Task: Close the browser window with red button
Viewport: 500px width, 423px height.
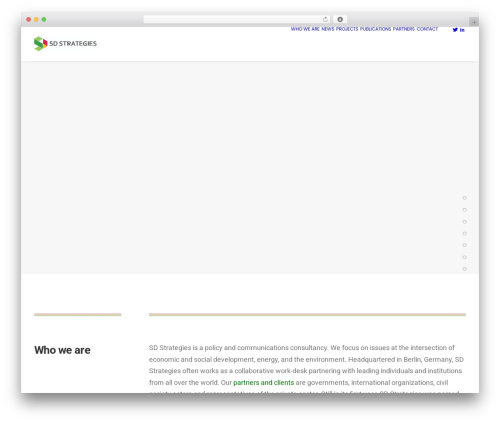Action: (29, 19)
